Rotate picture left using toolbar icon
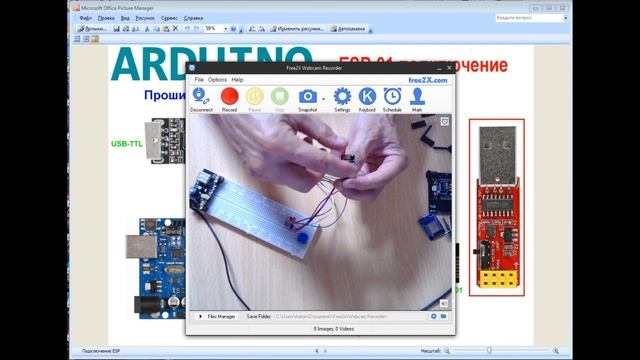 [x=252, y=29]
